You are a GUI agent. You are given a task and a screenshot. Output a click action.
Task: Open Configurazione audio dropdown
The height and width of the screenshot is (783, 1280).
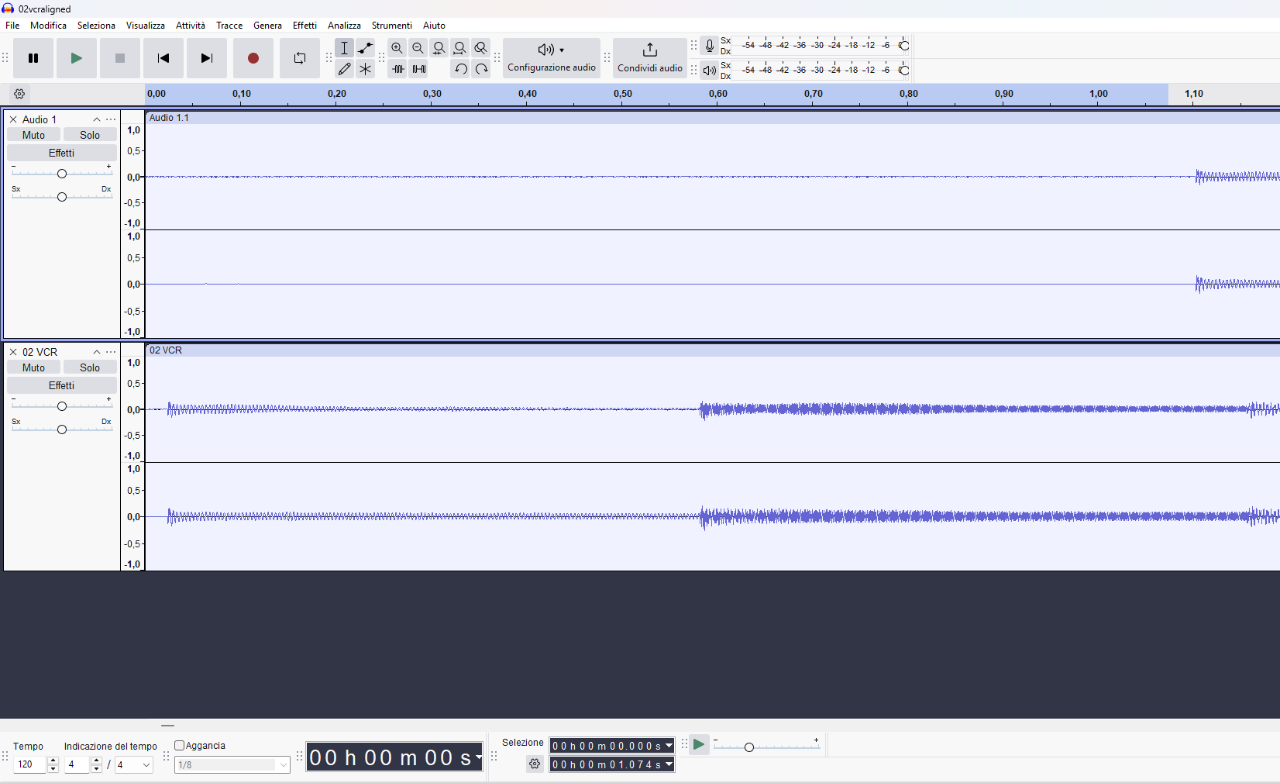point(551,58)
